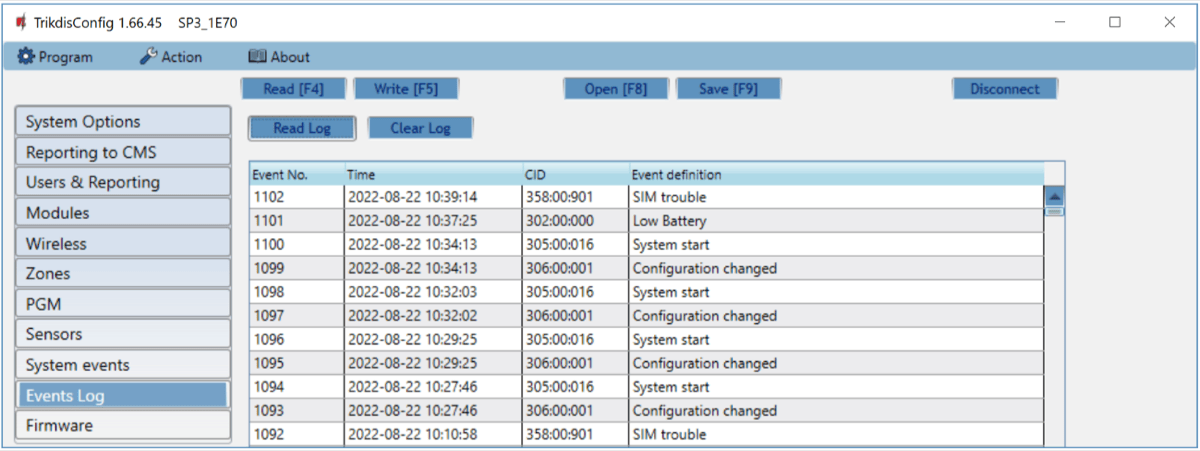Save configuration with Save [F9]

click(x=728, y=89)
